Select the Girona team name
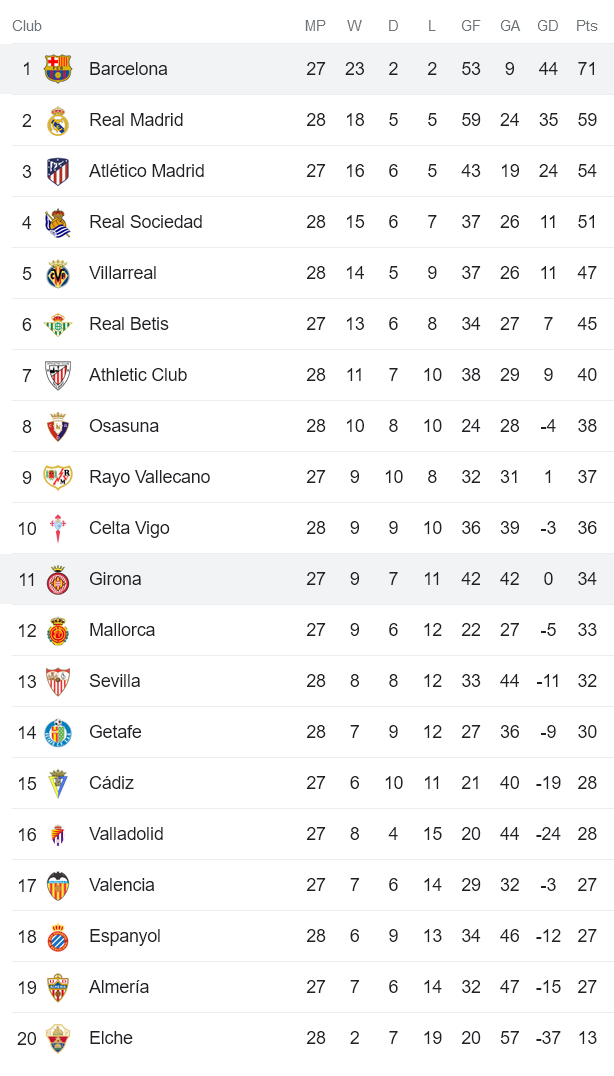The height and width of the screenshot is (1076, 614). click(x=115, y=579)
